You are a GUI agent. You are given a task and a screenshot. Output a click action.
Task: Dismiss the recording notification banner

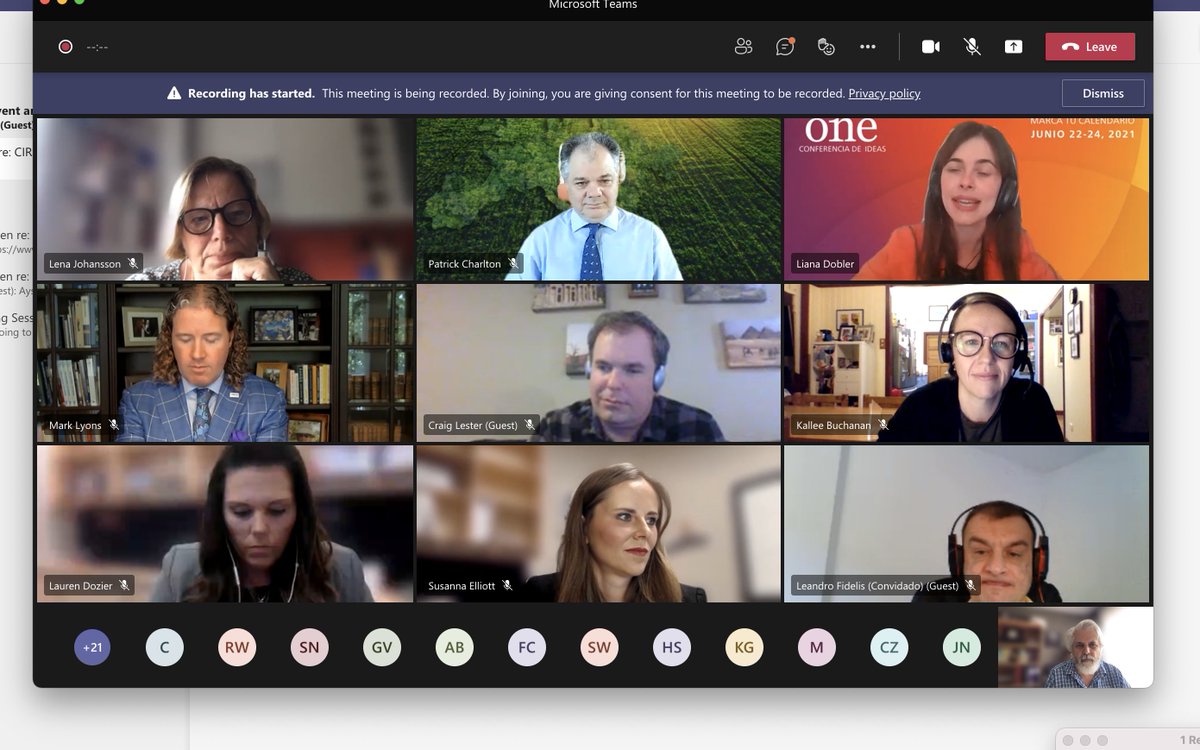(x=1103, y=93)
